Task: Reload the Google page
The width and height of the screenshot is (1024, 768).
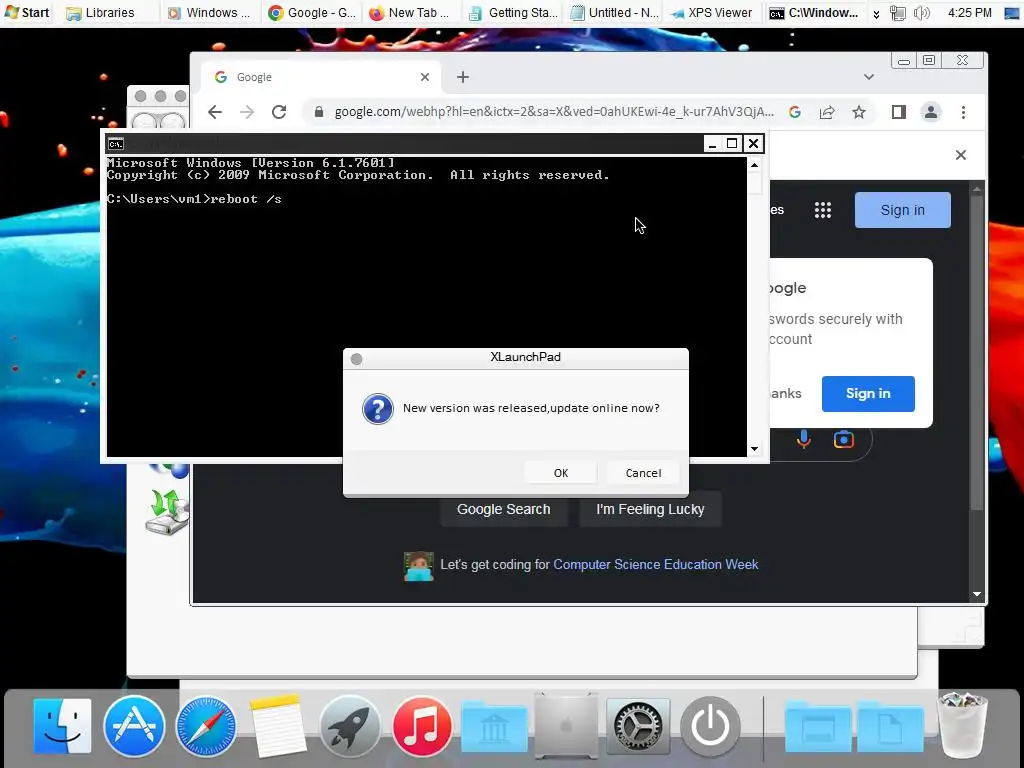Action: point(279,112)
